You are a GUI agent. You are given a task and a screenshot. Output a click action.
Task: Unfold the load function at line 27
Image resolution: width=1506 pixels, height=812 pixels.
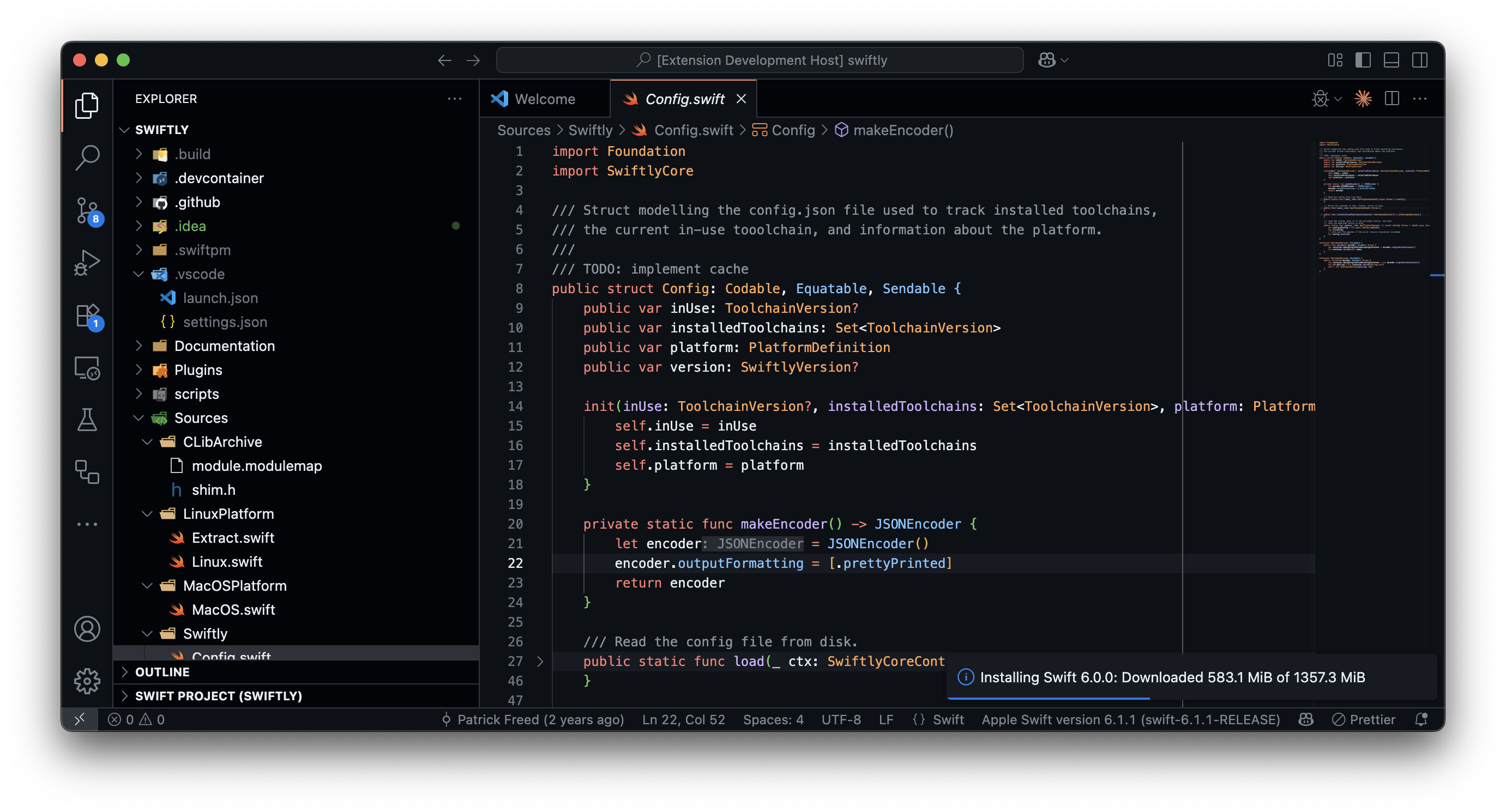tap(540, 661)
